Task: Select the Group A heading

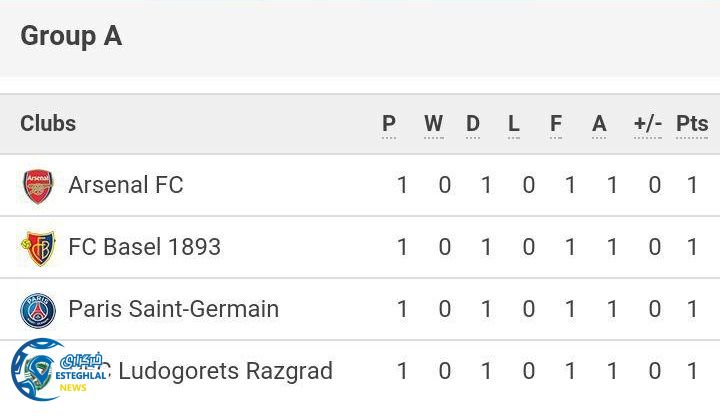Action: coord(71,36)
